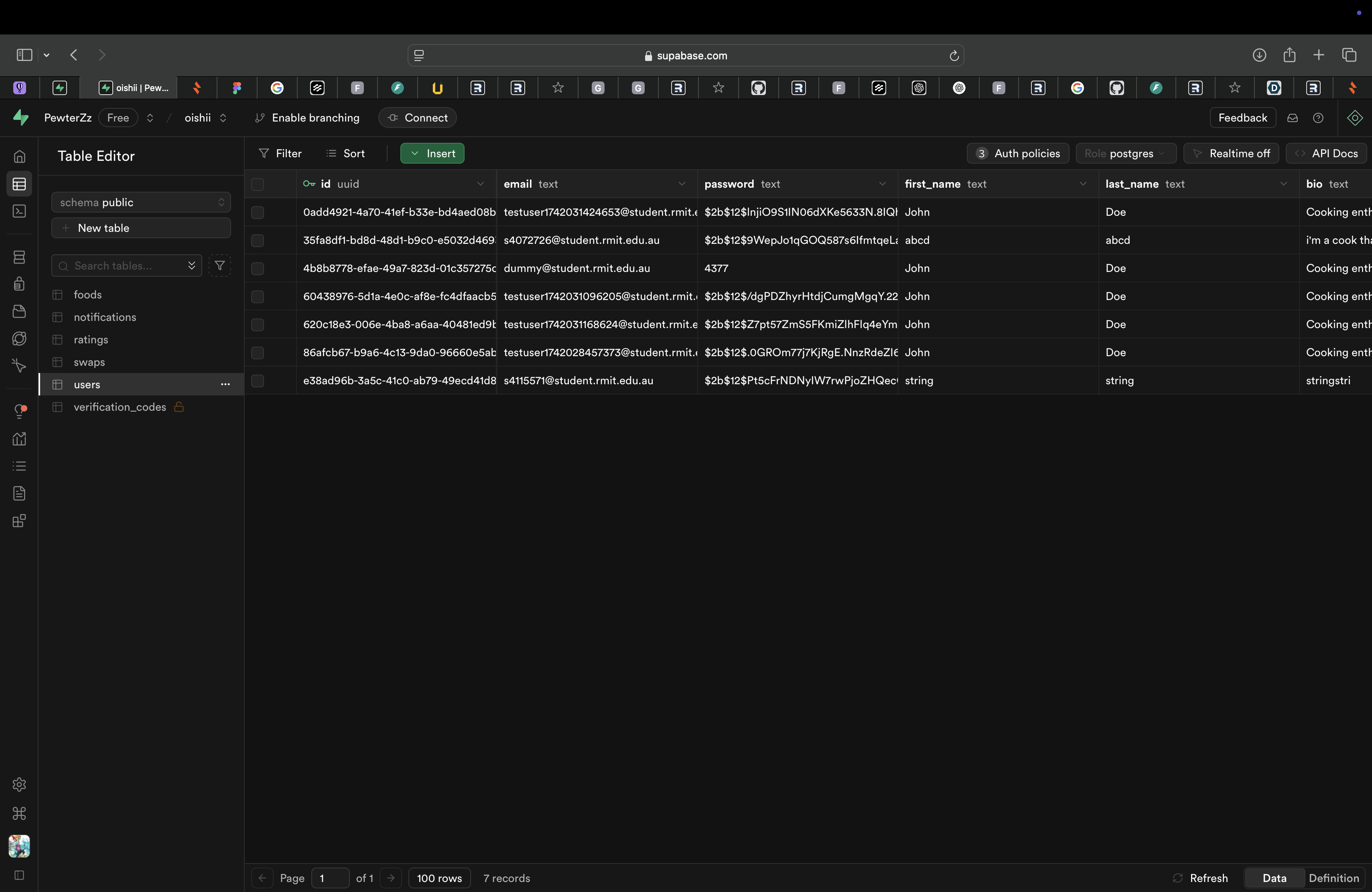Toggle the select-all rows header checkbox
Image resolution: width=1372 pixels, height=892 pixels.
258,184
